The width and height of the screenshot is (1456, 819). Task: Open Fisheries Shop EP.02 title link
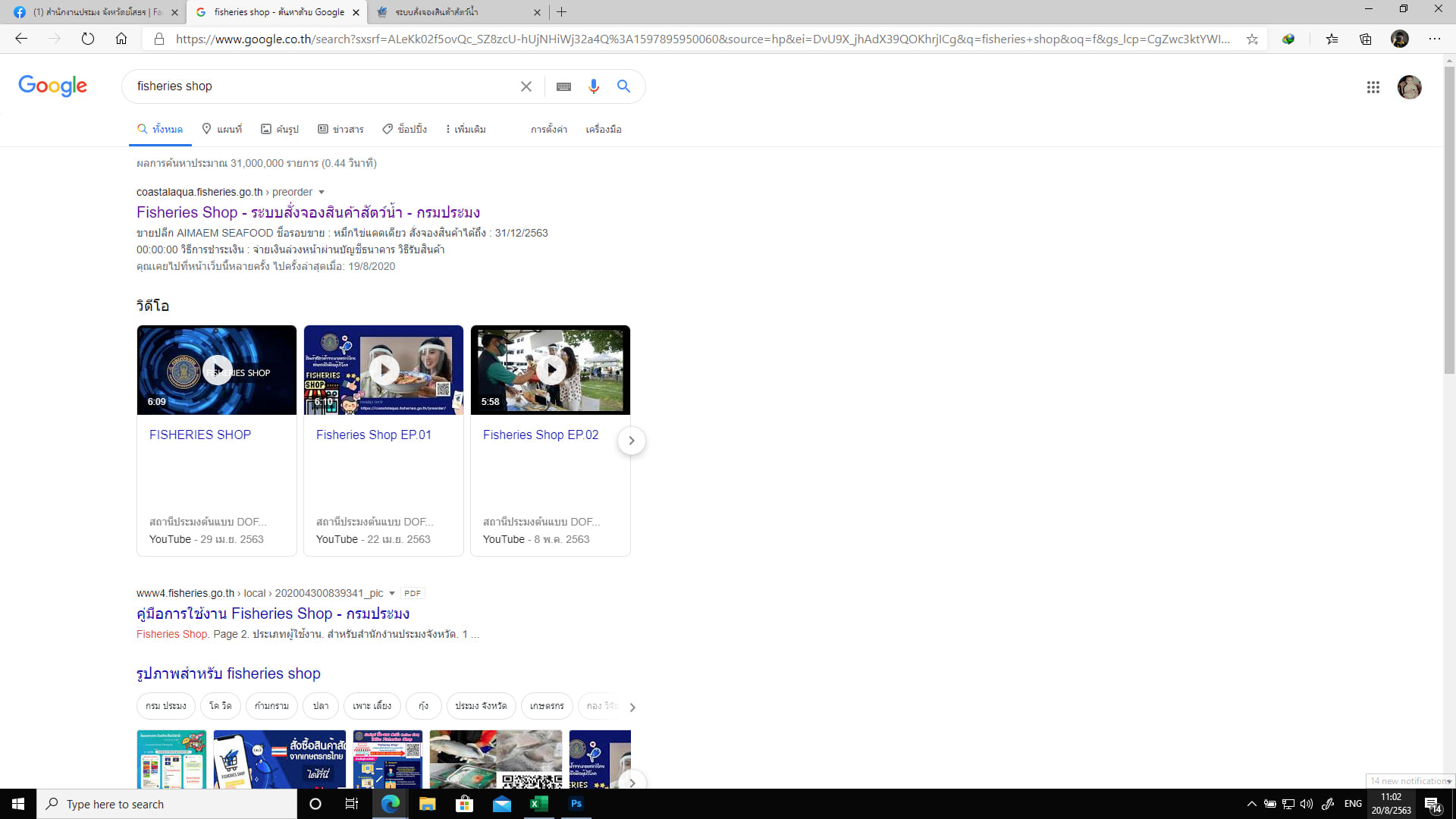(541, 435)
